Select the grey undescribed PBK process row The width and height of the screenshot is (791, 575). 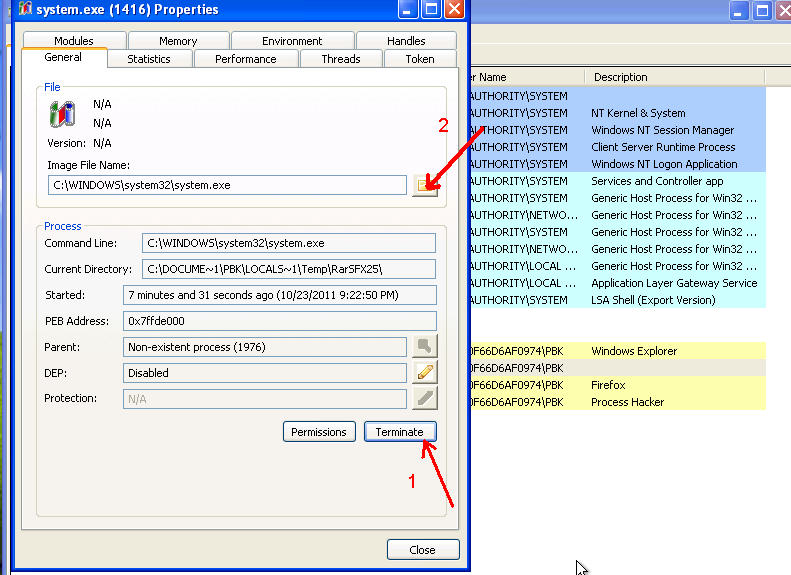tap(618, 368)
